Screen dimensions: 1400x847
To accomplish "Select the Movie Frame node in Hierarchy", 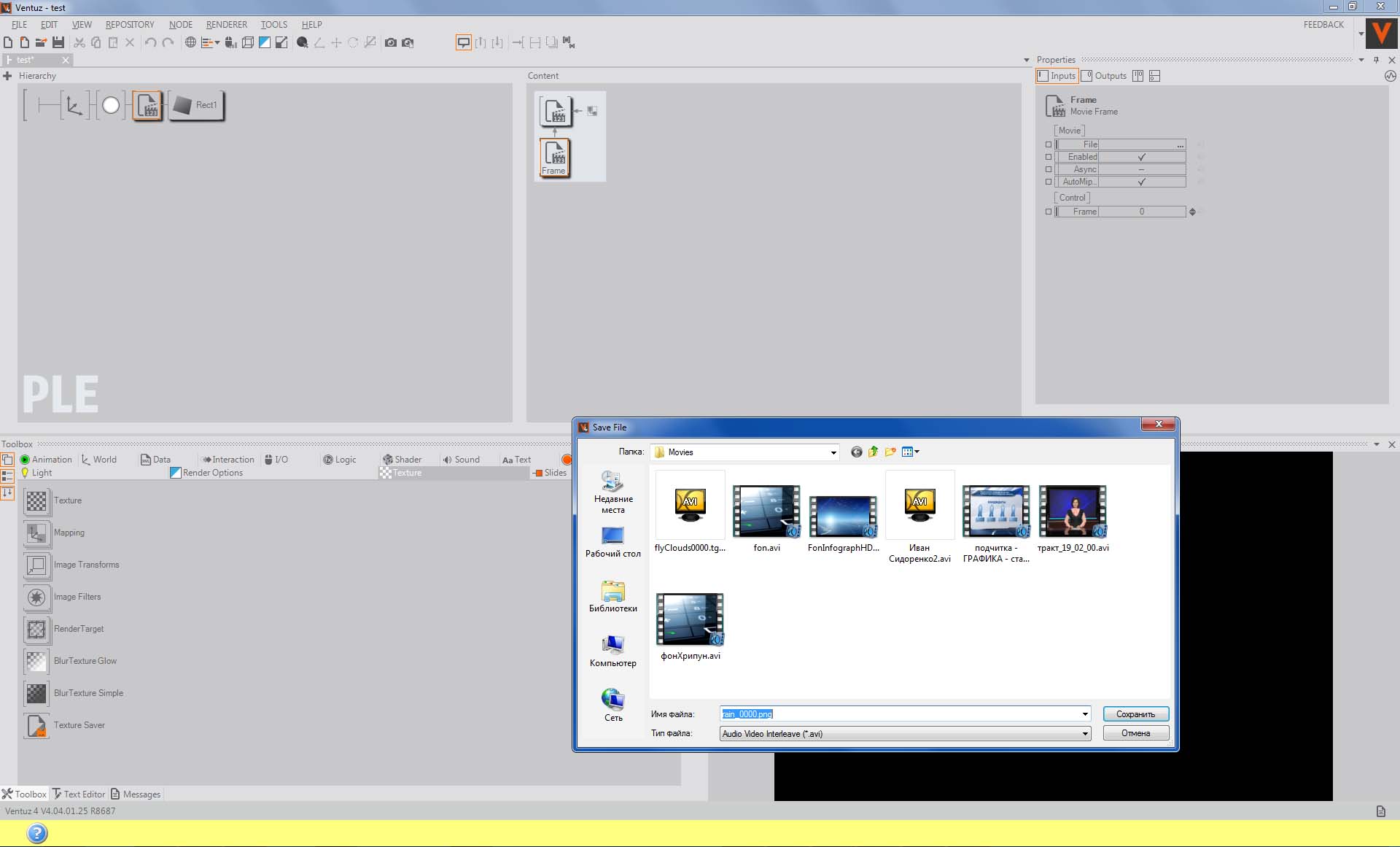I will coord(148,106).
